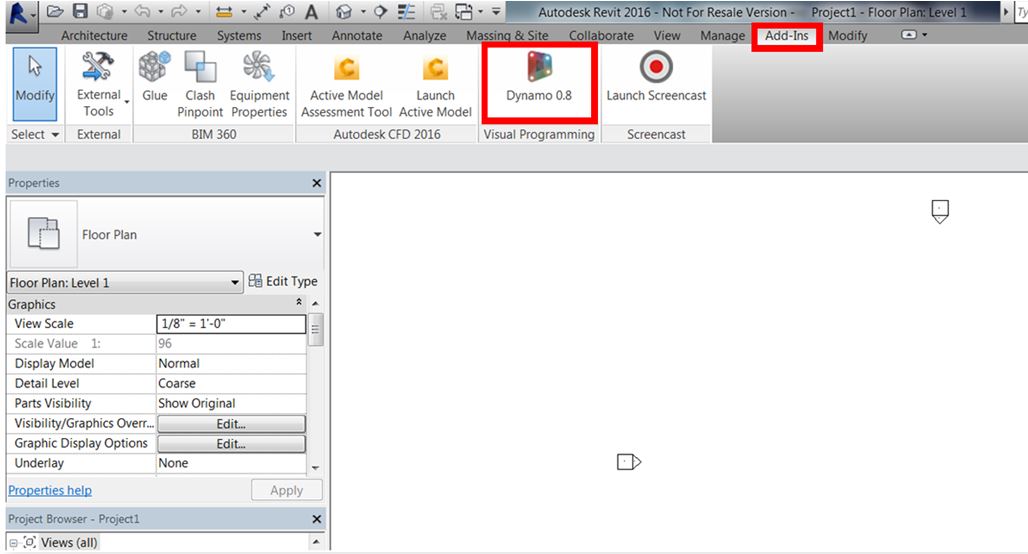Click the Apply button in Properties

(x=287, y=490)
